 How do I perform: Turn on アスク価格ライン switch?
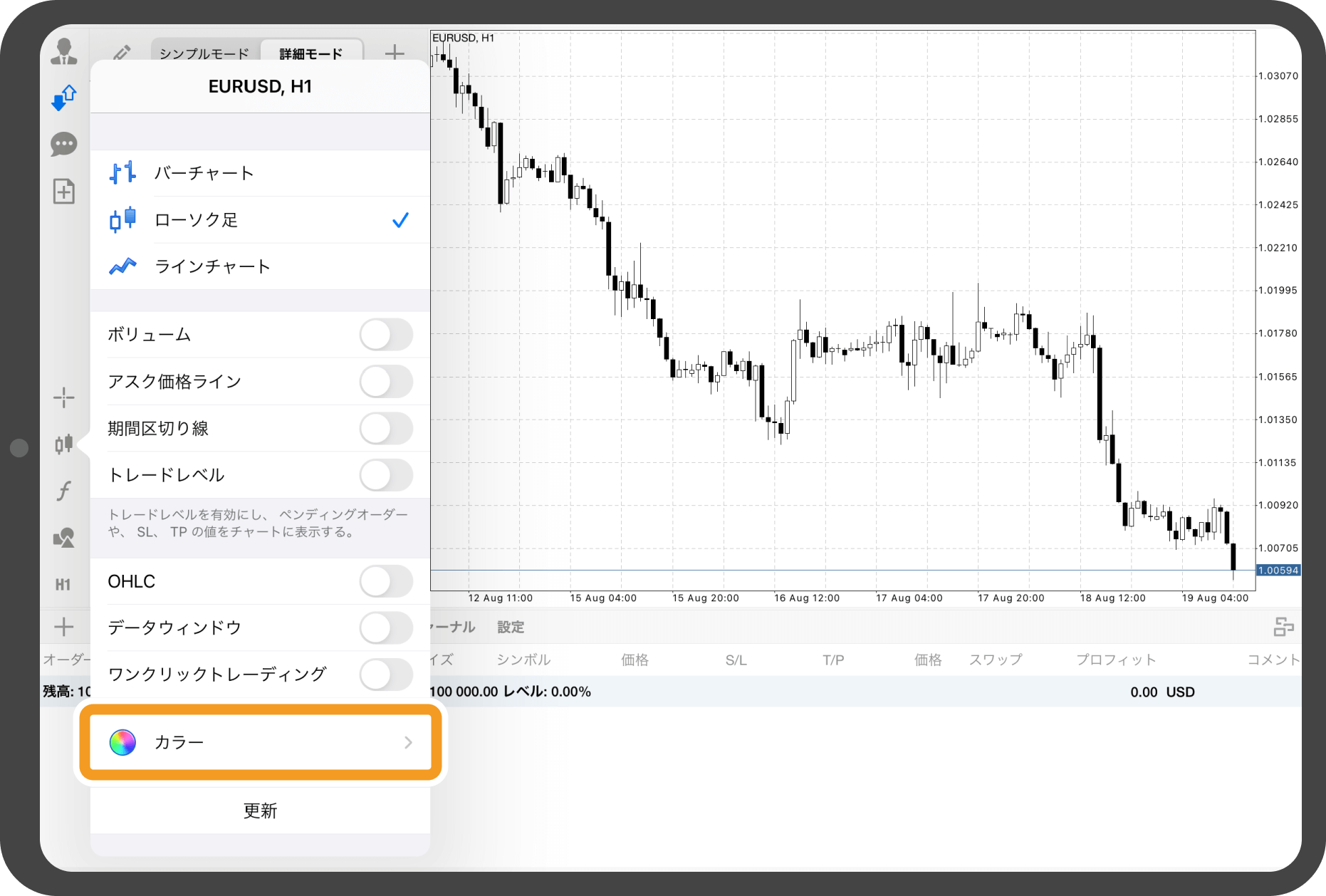click(385, 382)
